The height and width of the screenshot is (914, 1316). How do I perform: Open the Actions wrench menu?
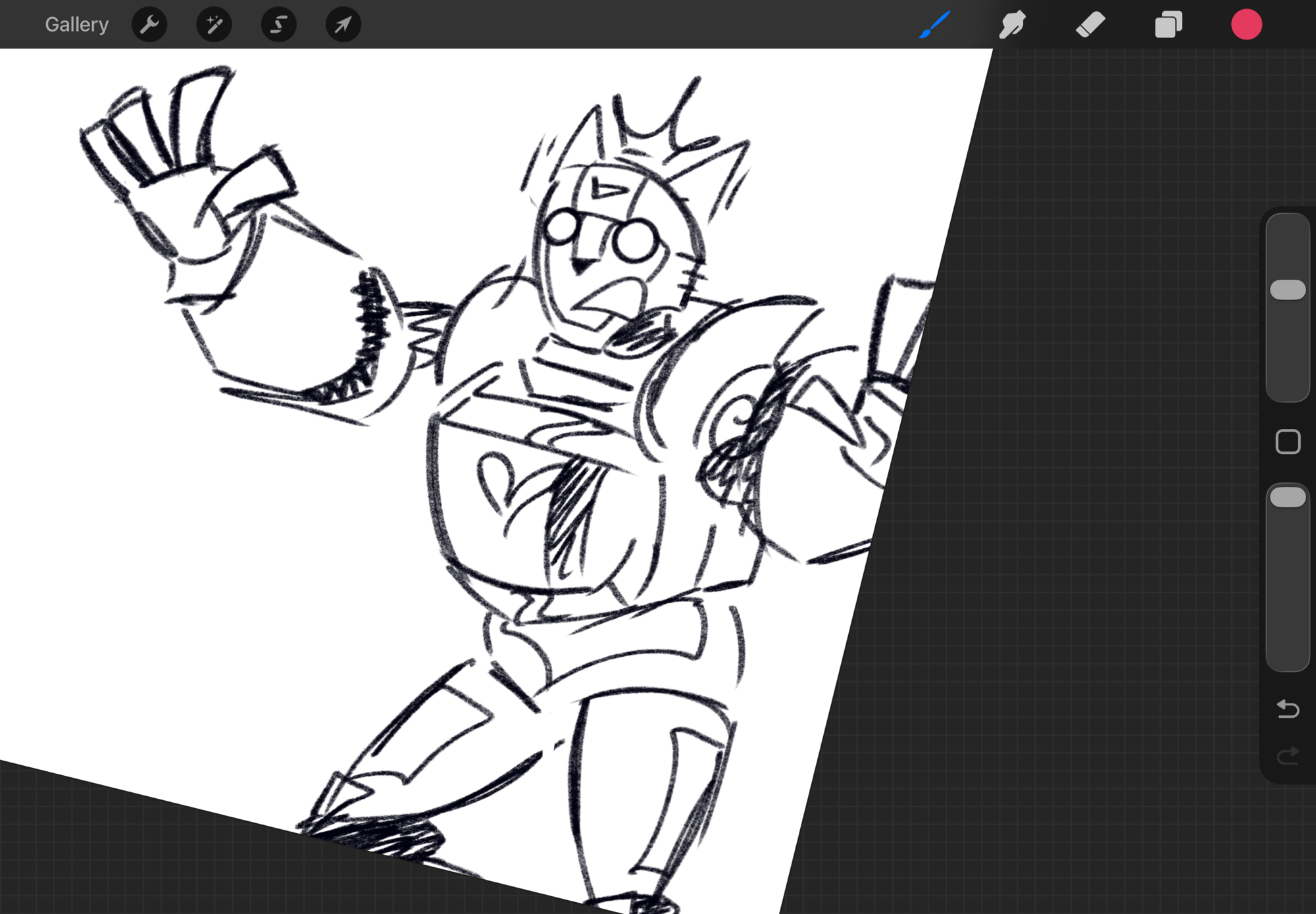pyautogui.click(x=149, y=25)
